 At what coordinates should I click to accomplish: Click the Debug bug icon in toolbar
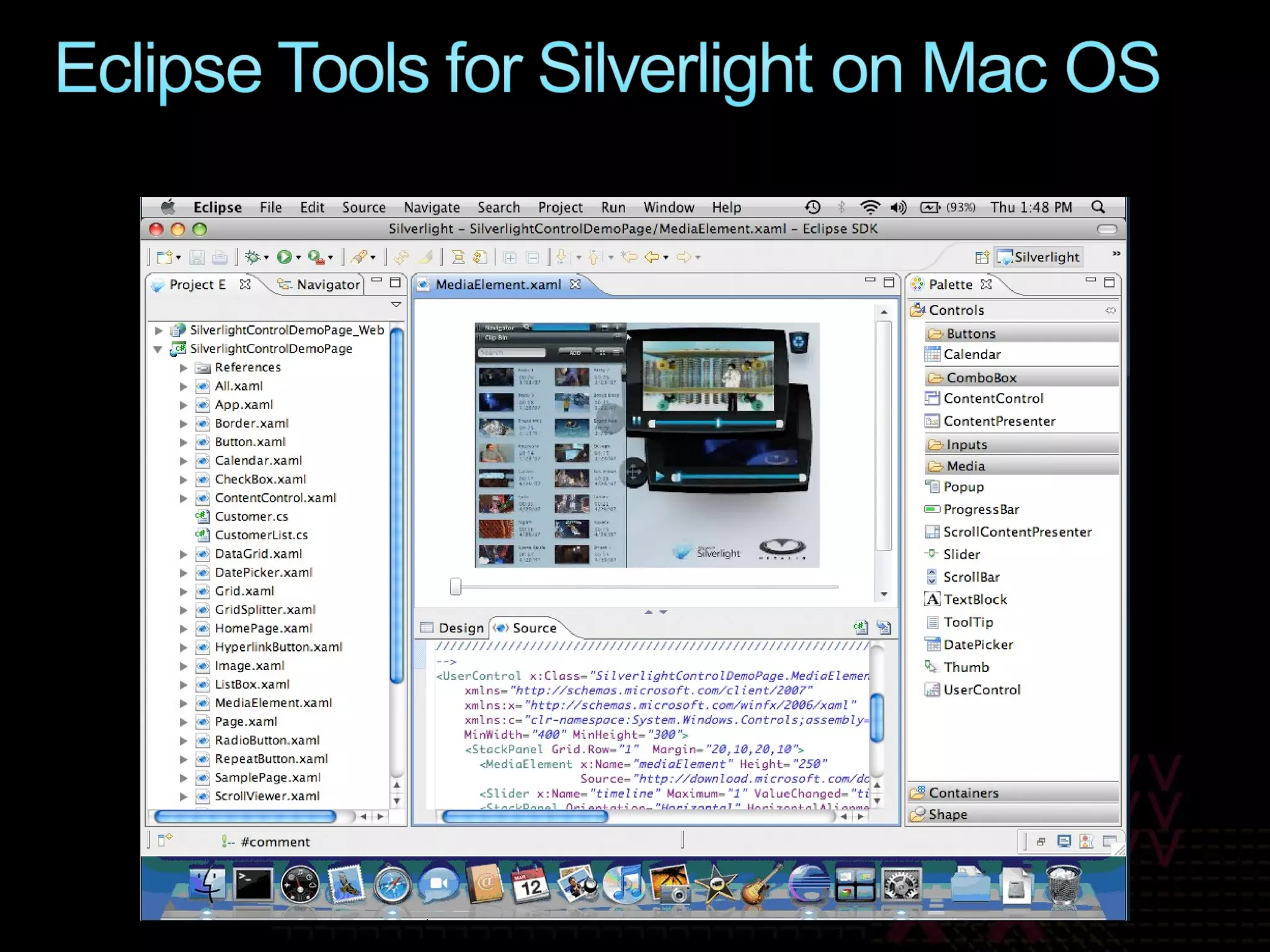click(x=252, y=257)
